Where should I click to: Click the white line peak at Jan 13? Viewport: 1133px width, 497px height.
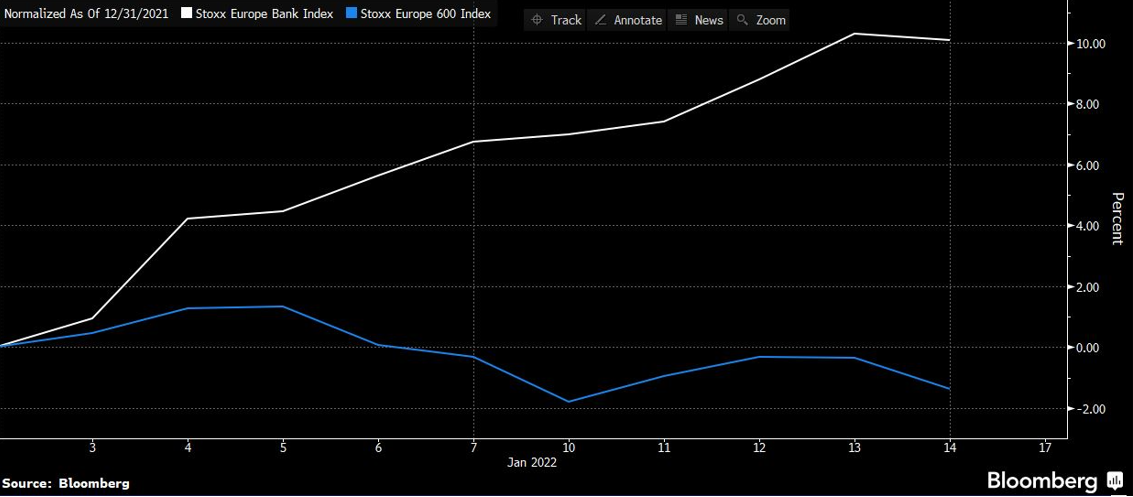click(855, 34)
